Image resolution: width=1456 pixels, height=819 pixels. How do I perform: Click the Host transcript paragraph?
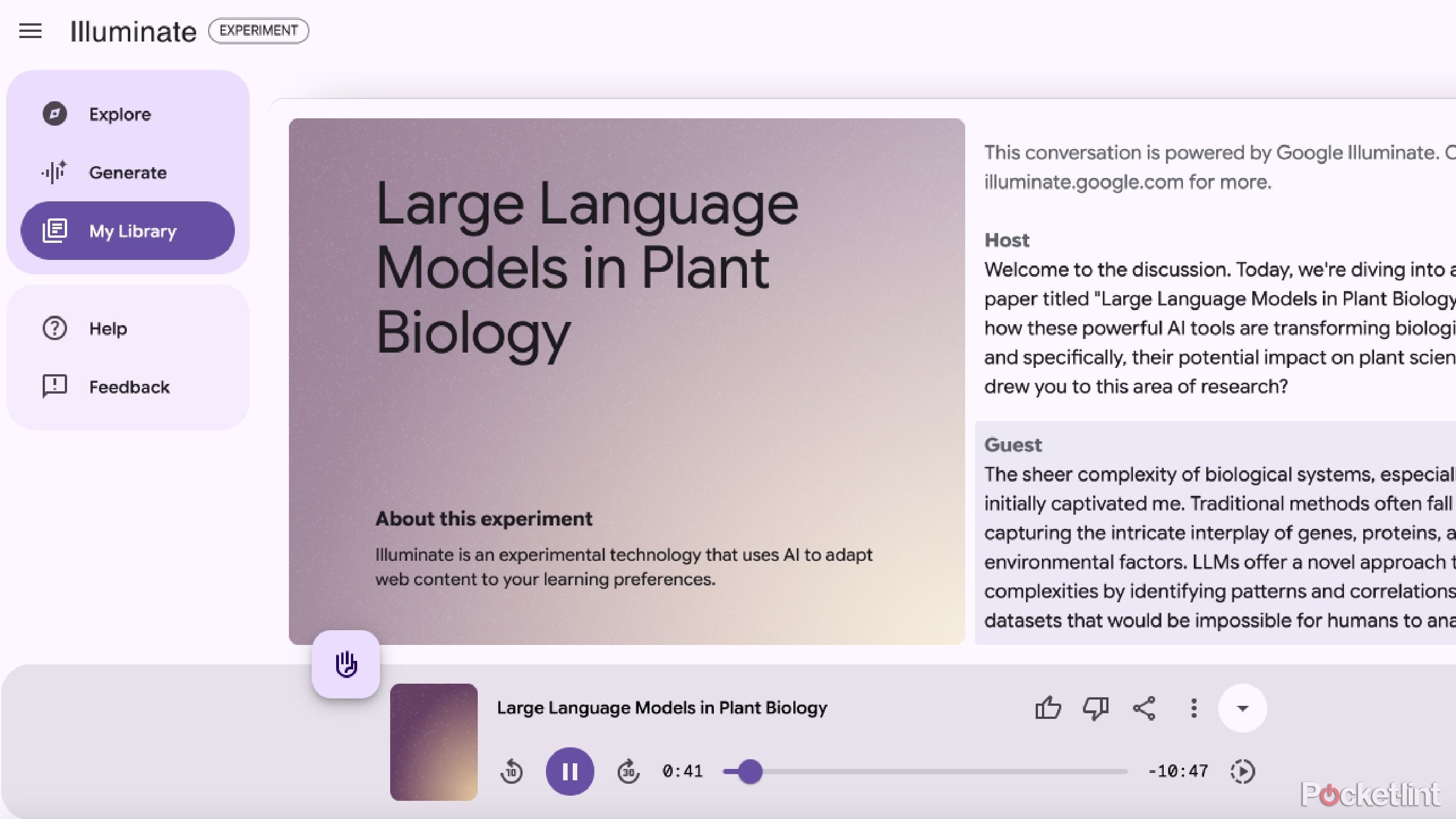pos(1220,328)
